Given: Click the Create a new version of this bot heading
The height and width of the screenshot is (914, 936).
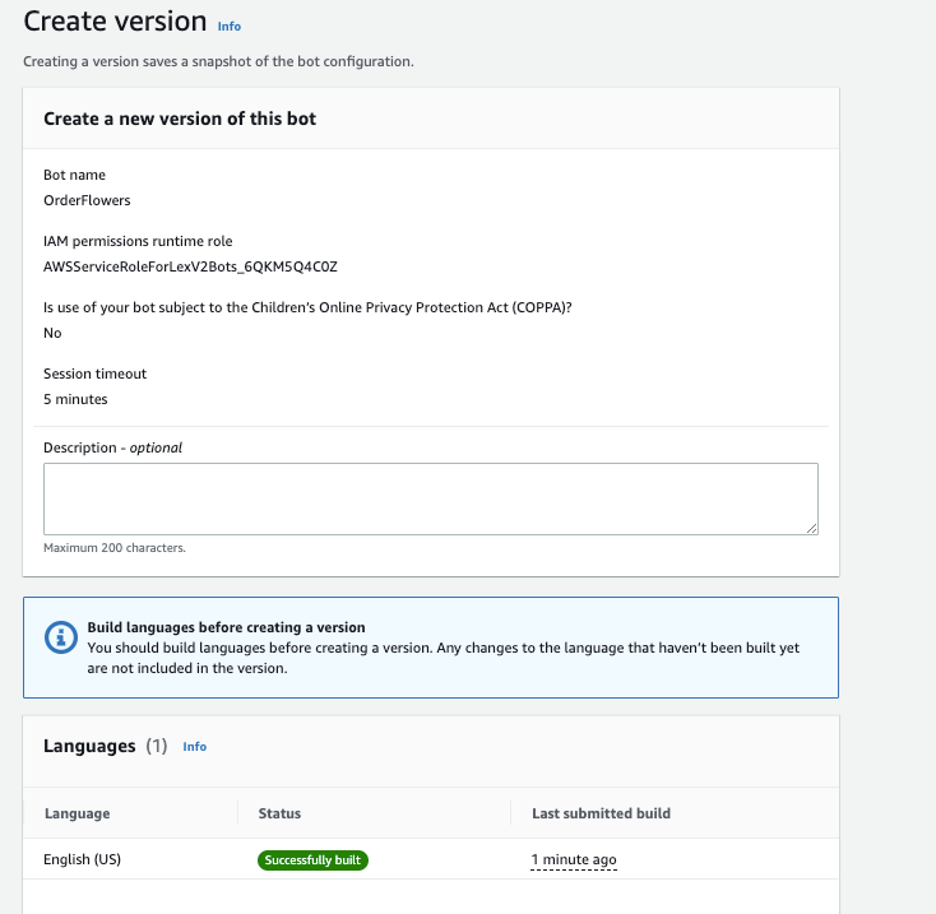Looking at the screenshot, I should click(x=180, y=119).
